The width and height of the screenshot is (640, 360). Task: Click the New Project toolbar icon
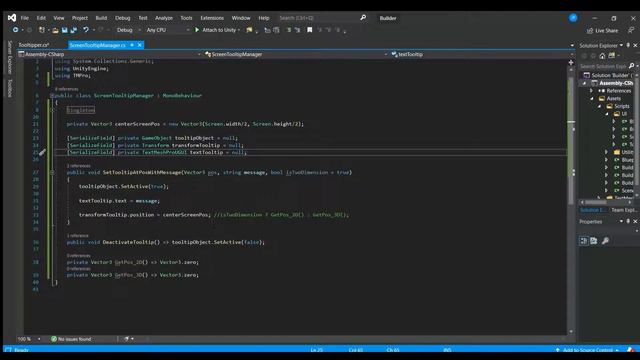tap(41, 30)
